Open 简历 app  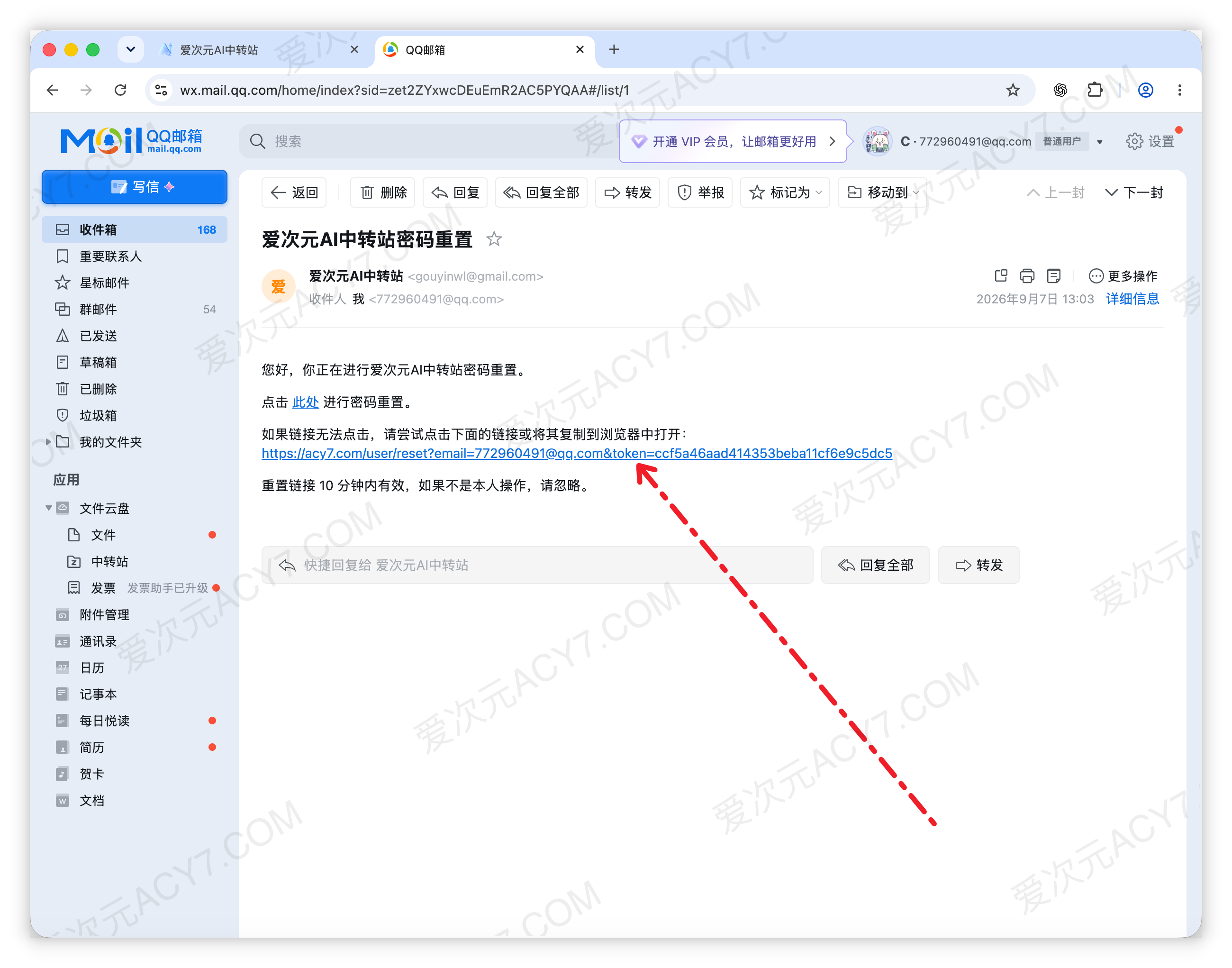(134, 748)
